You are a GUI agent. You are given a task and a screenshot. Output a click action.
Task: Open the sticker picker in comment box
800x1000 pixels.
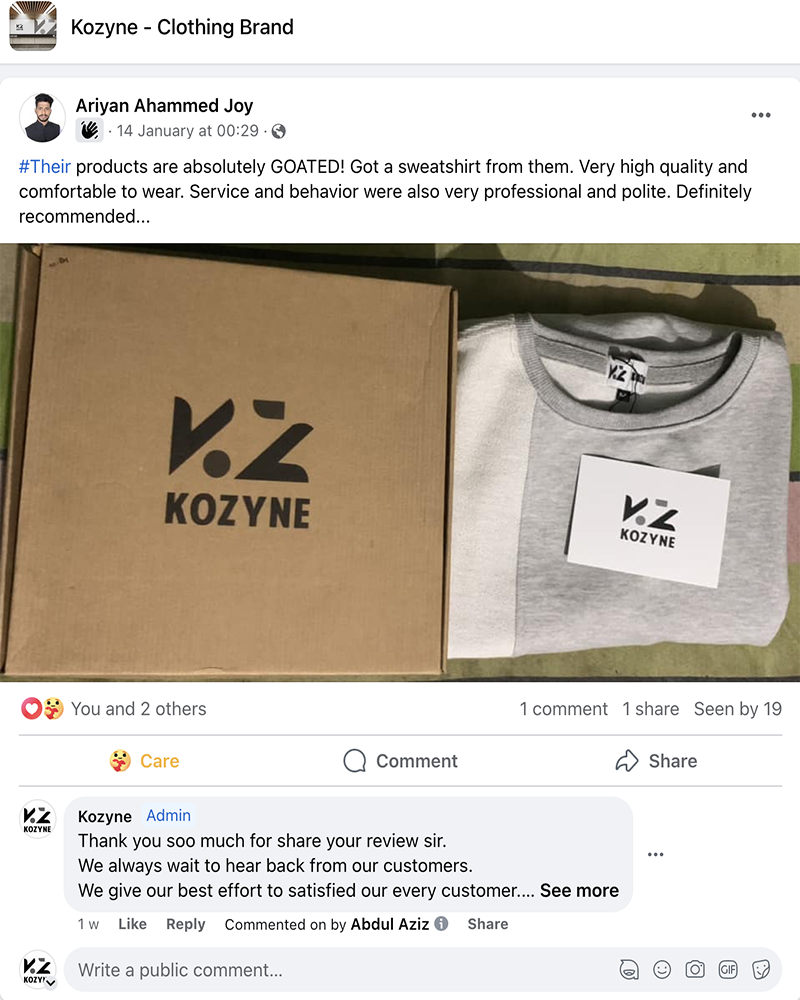(761, 969)
